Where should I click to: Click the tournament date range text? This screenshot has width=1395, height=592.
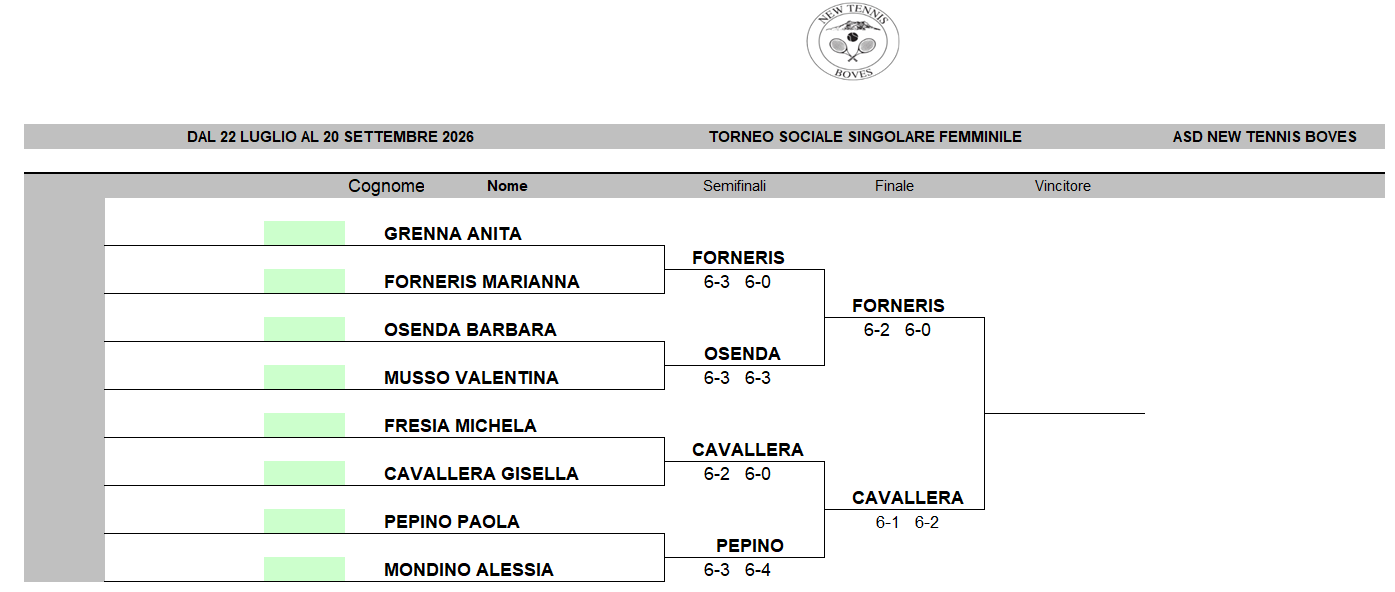330,137
